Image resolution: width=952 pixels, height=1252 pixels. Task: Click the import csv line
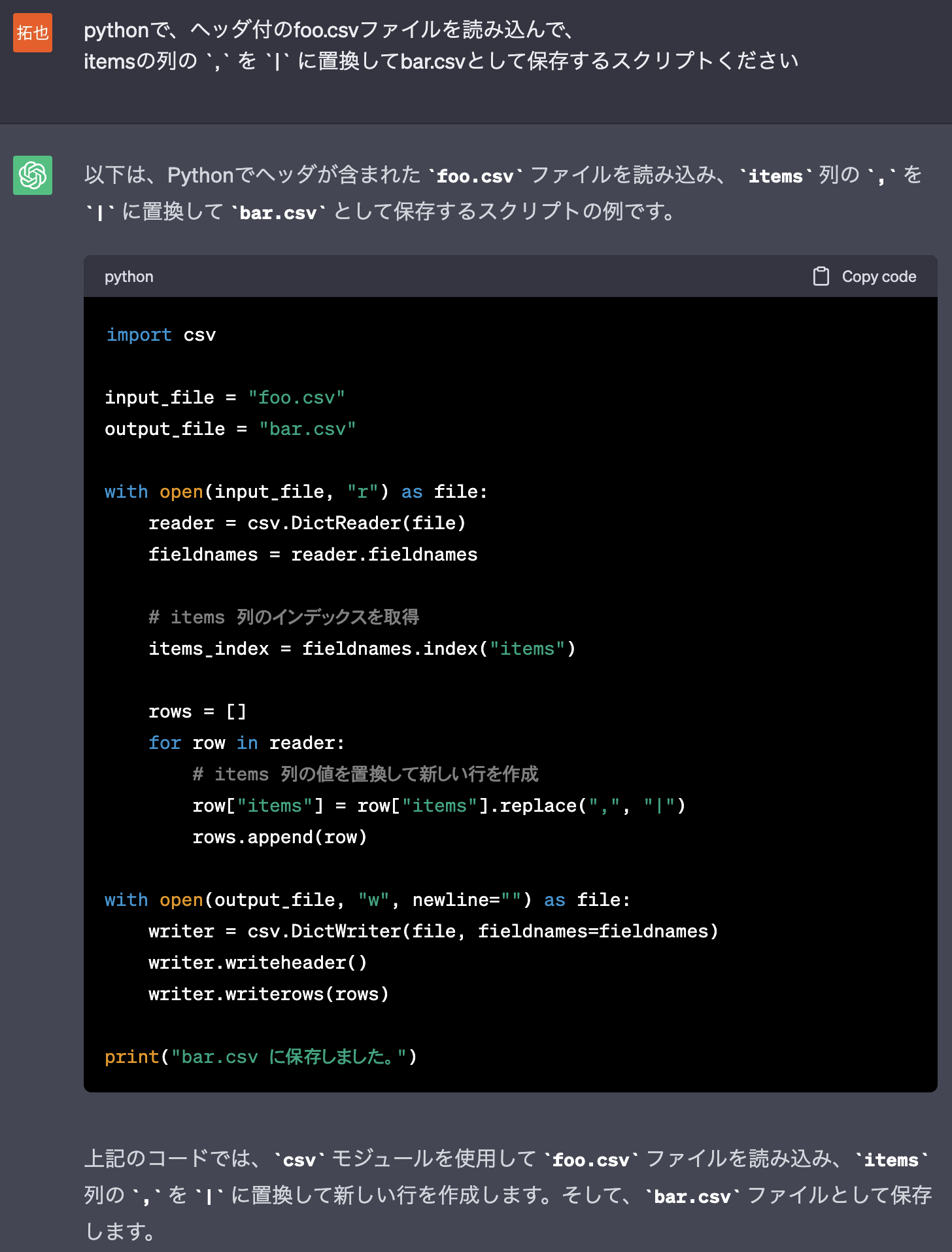click(x=161, y=335)
